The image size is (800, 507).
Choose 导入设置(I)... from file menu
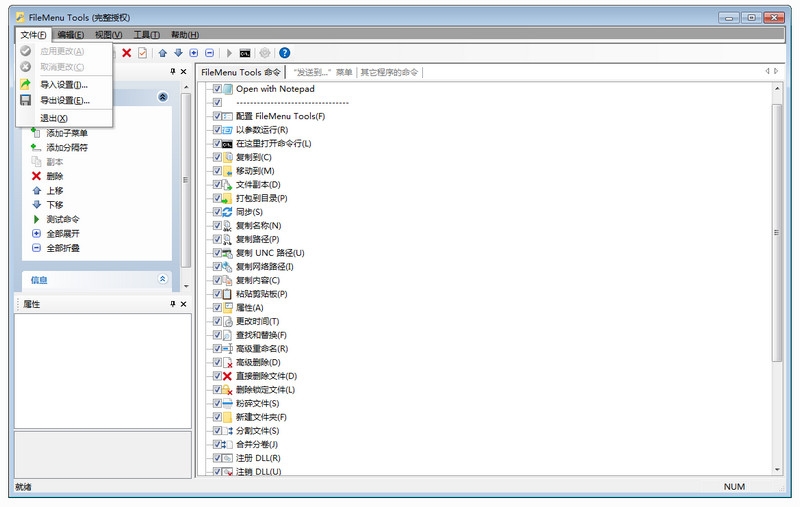(64, 85)
